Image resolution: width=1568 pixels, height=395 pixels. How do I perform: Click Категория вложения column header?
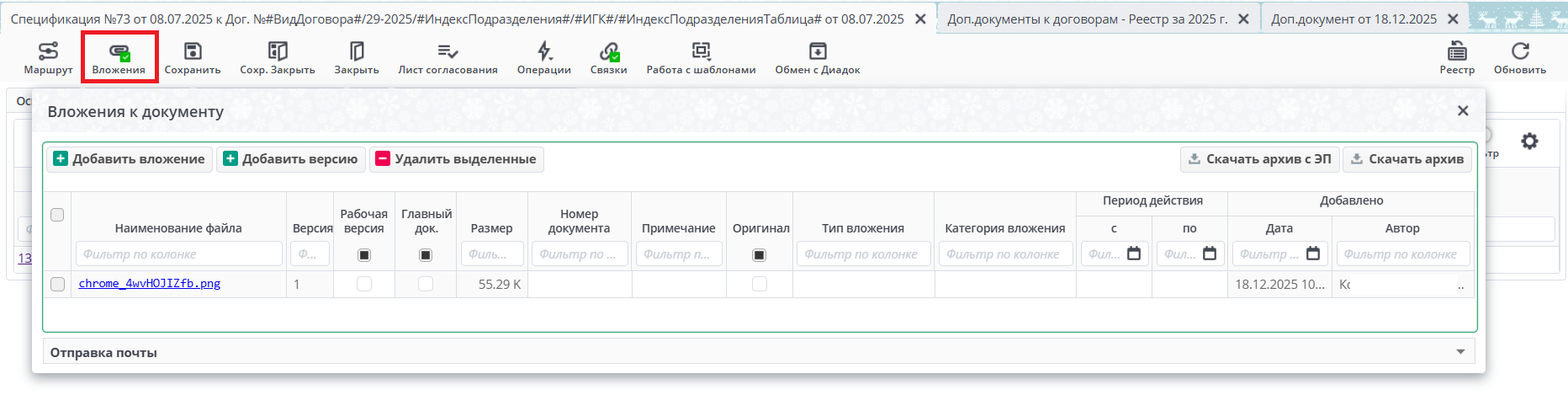[x=1005, y=228]
